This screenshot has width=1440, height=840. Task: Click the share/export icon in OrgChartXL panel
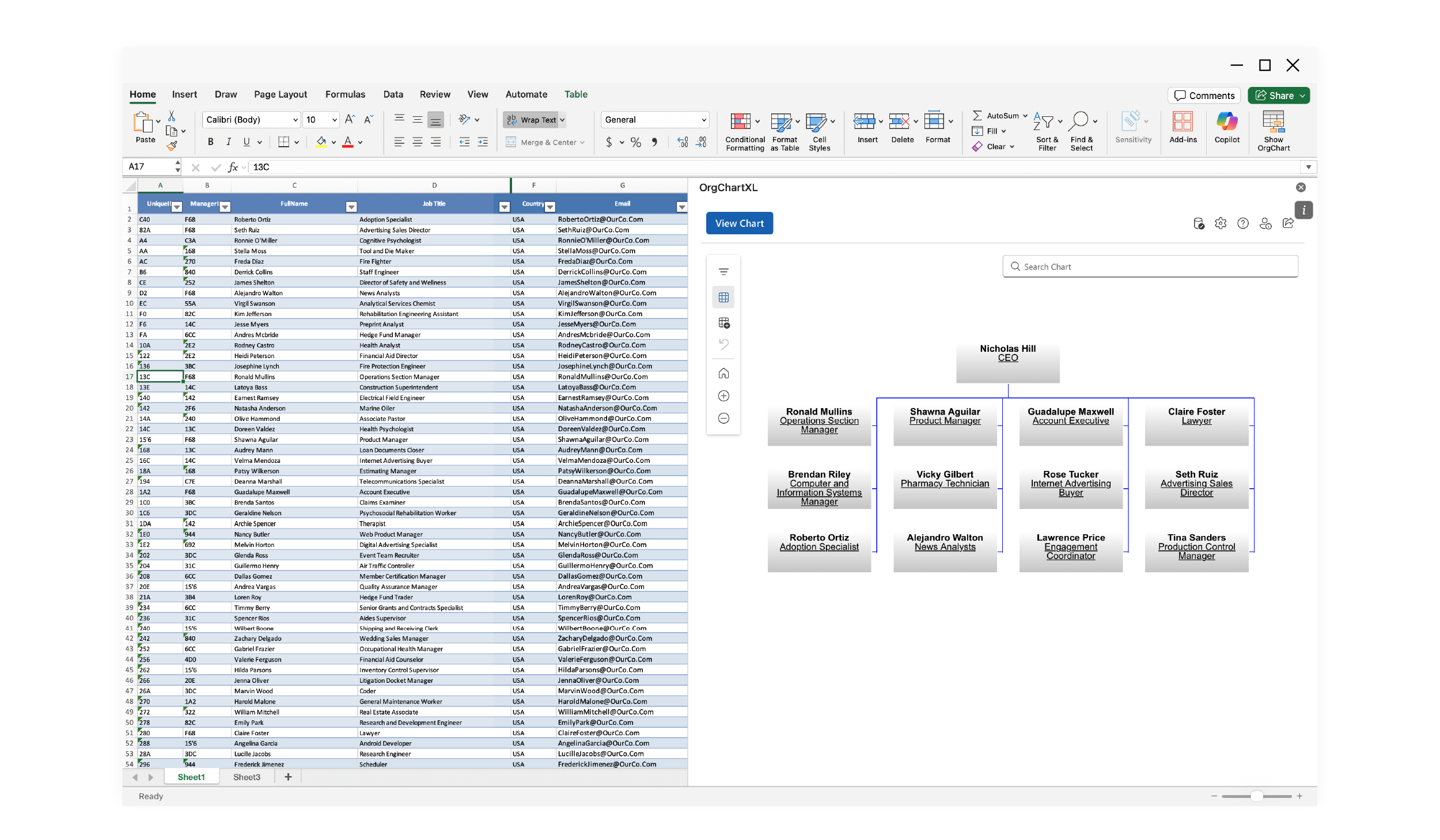[1288, 223]
